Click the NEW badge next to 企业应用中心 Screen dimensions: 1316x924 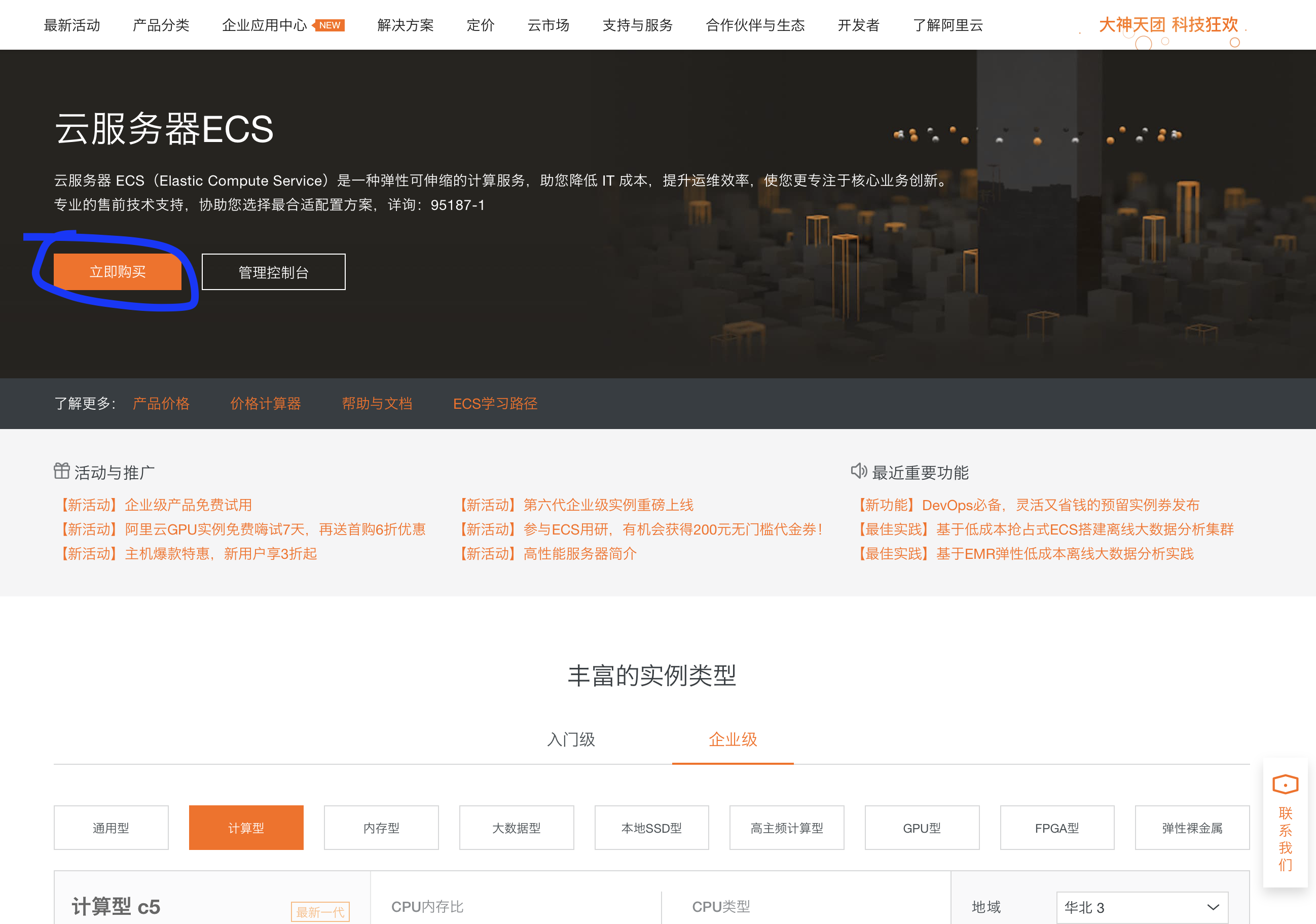(x=329, y=25)
